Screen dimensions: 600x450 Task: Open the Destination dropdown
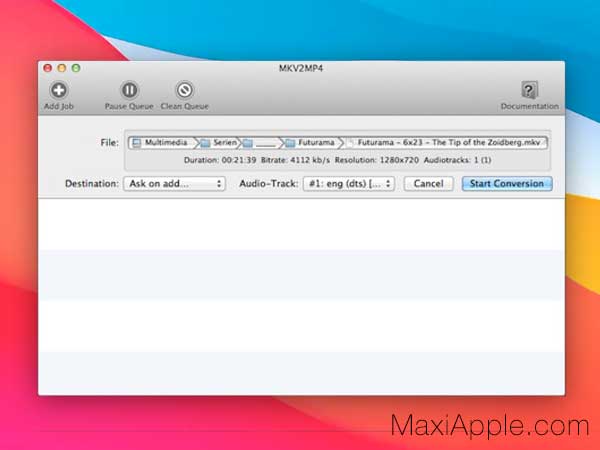point(174,184)
